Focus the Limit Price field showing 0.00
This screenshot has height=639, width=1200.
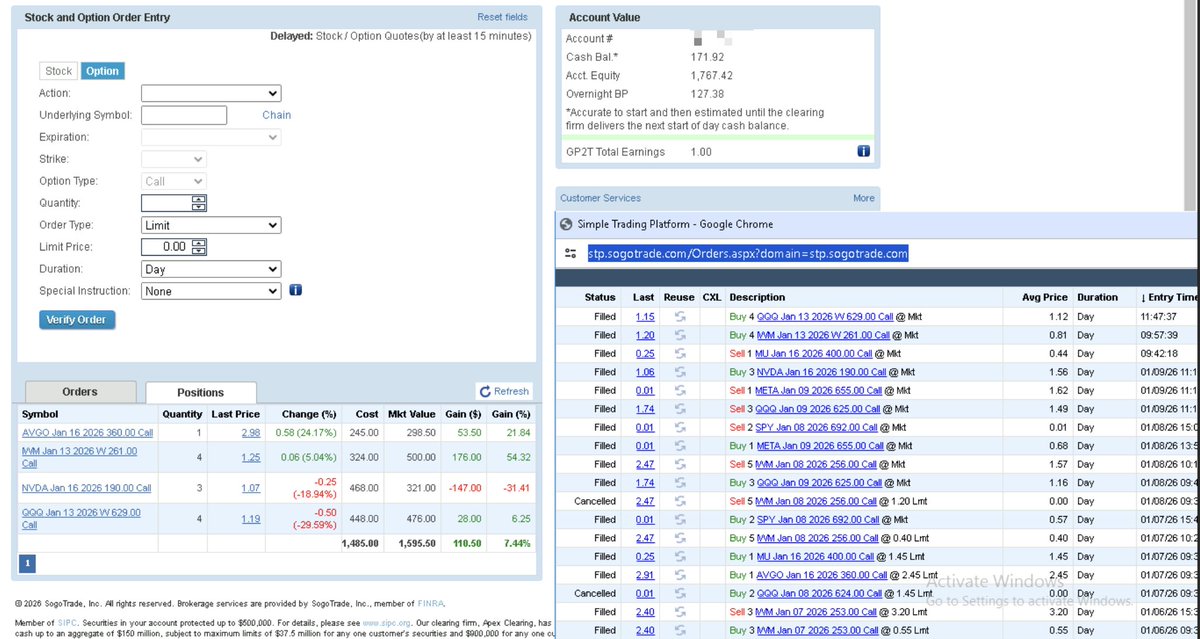pyautogui.click(x=166, y=247)
